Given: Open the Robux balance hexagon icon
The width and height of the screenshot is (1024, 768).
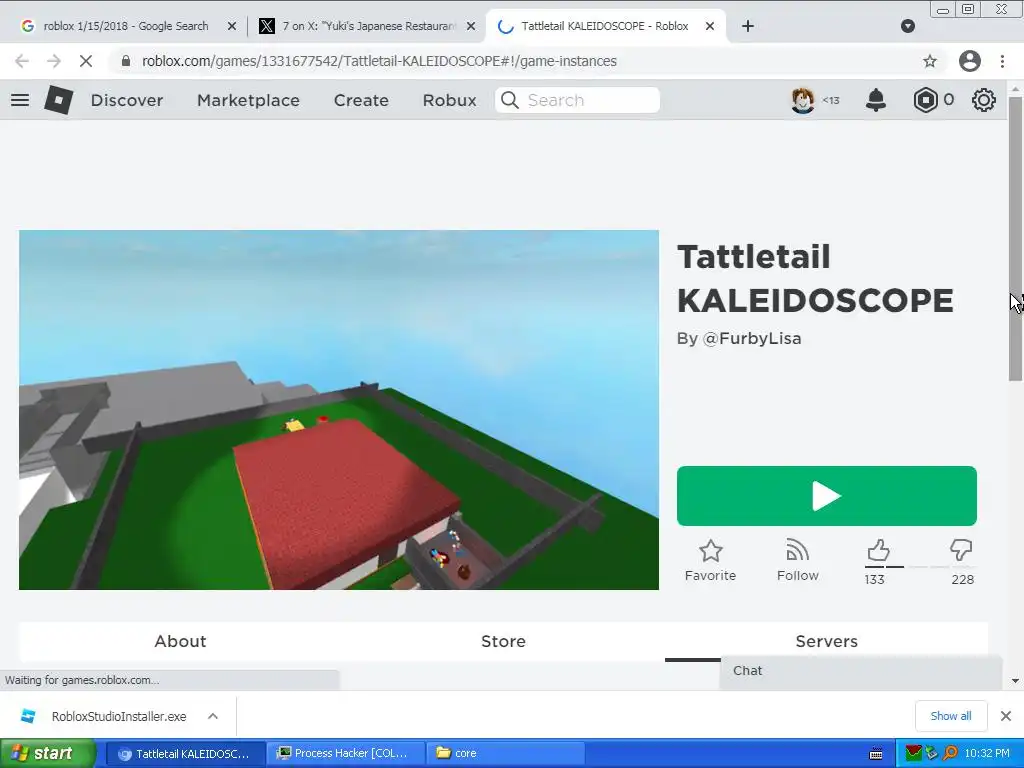Looking at the screenshot, I should pyautogui.click(x=925, y=100).
